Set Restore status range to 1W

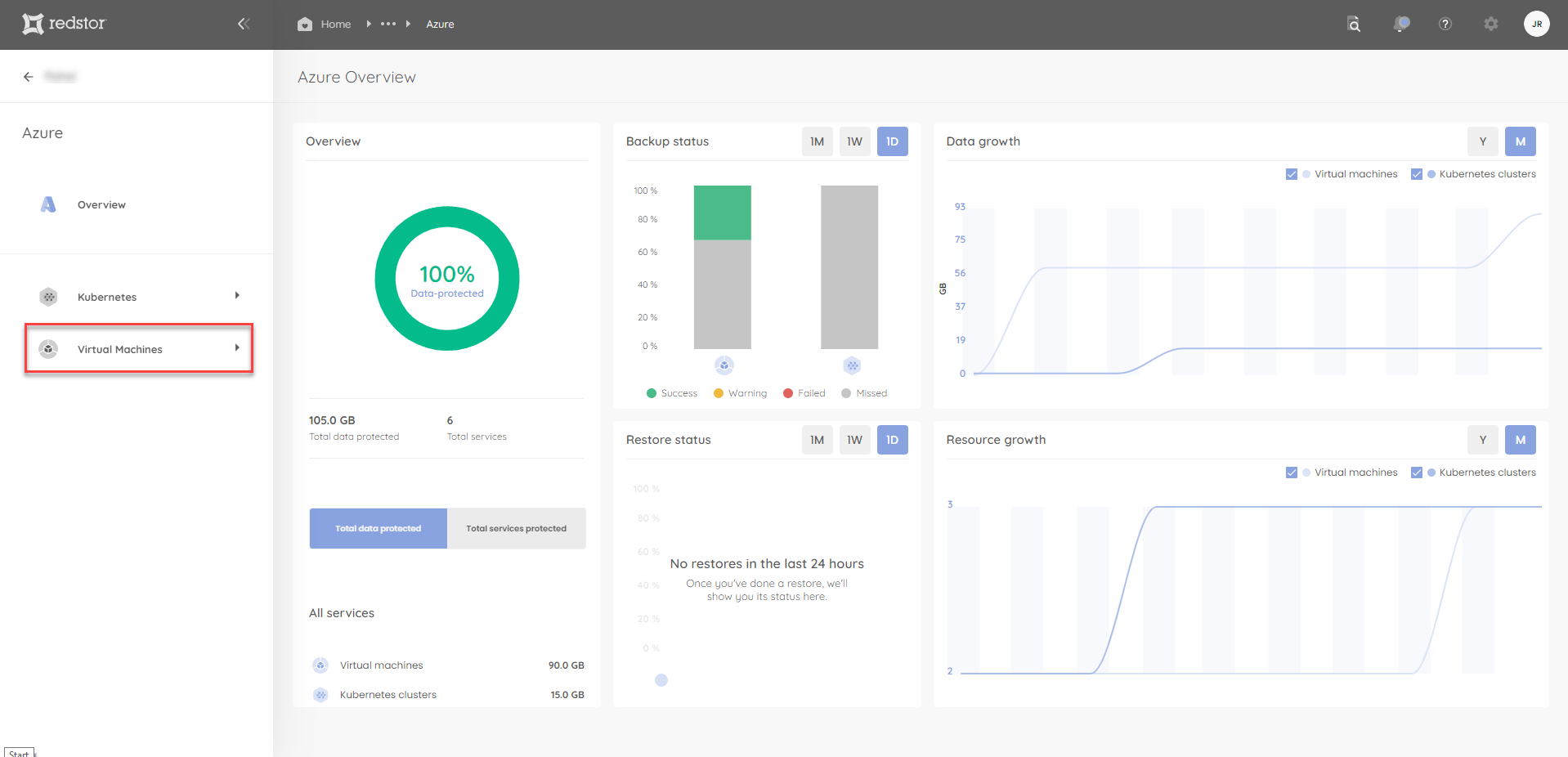(855, 440)
